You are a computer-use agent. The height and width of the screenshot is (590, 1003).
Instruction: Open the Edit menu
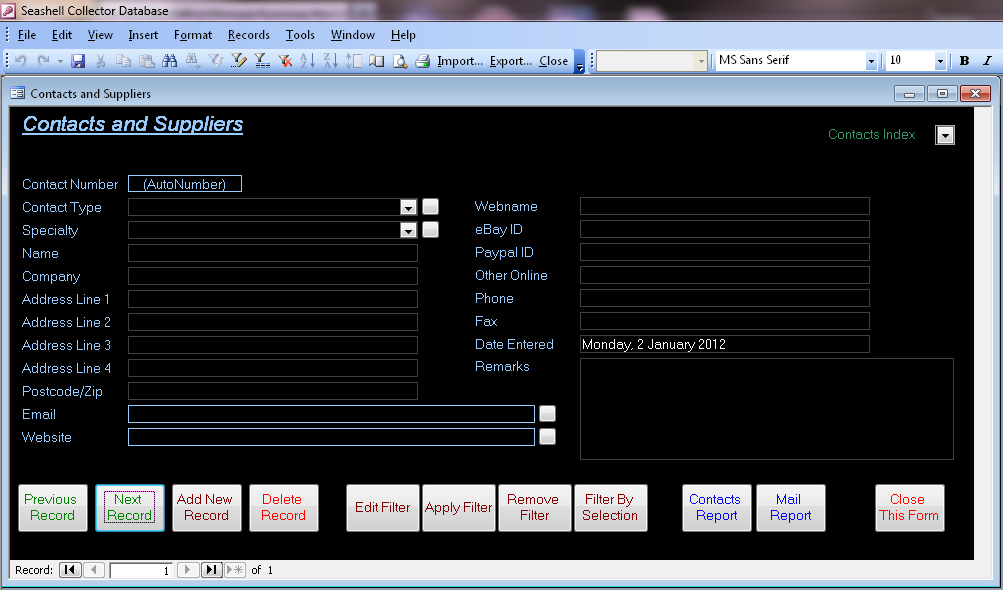[x=61, y=35]
